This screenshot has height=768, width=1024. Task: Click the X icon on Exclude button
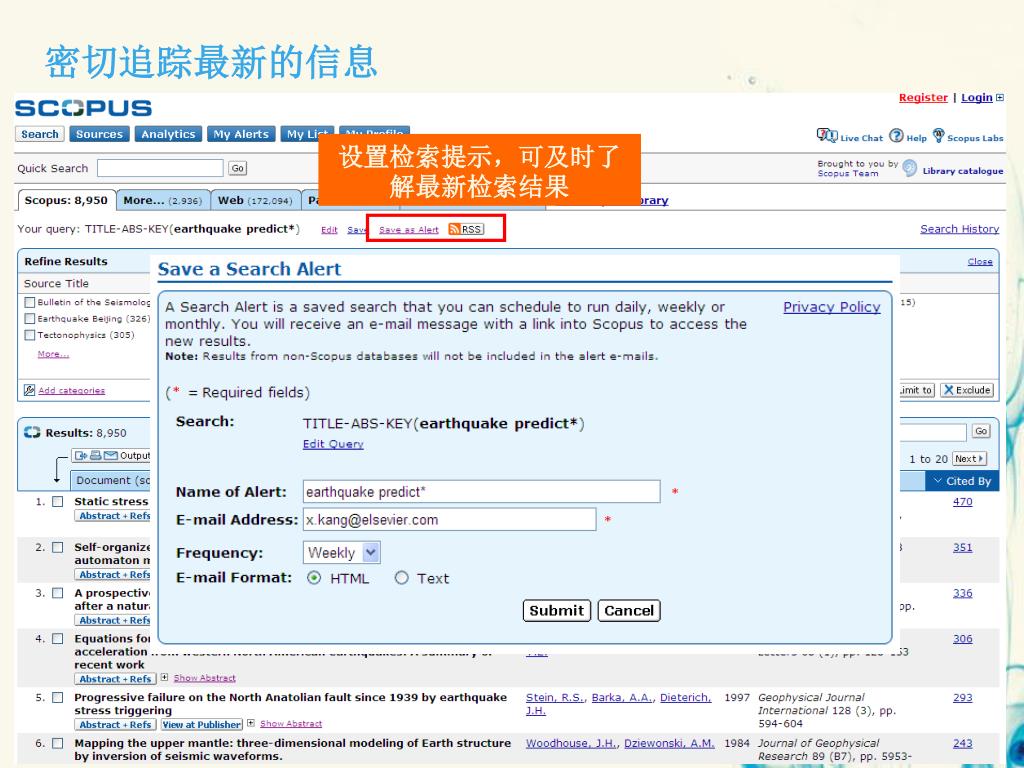click(949, 390)
